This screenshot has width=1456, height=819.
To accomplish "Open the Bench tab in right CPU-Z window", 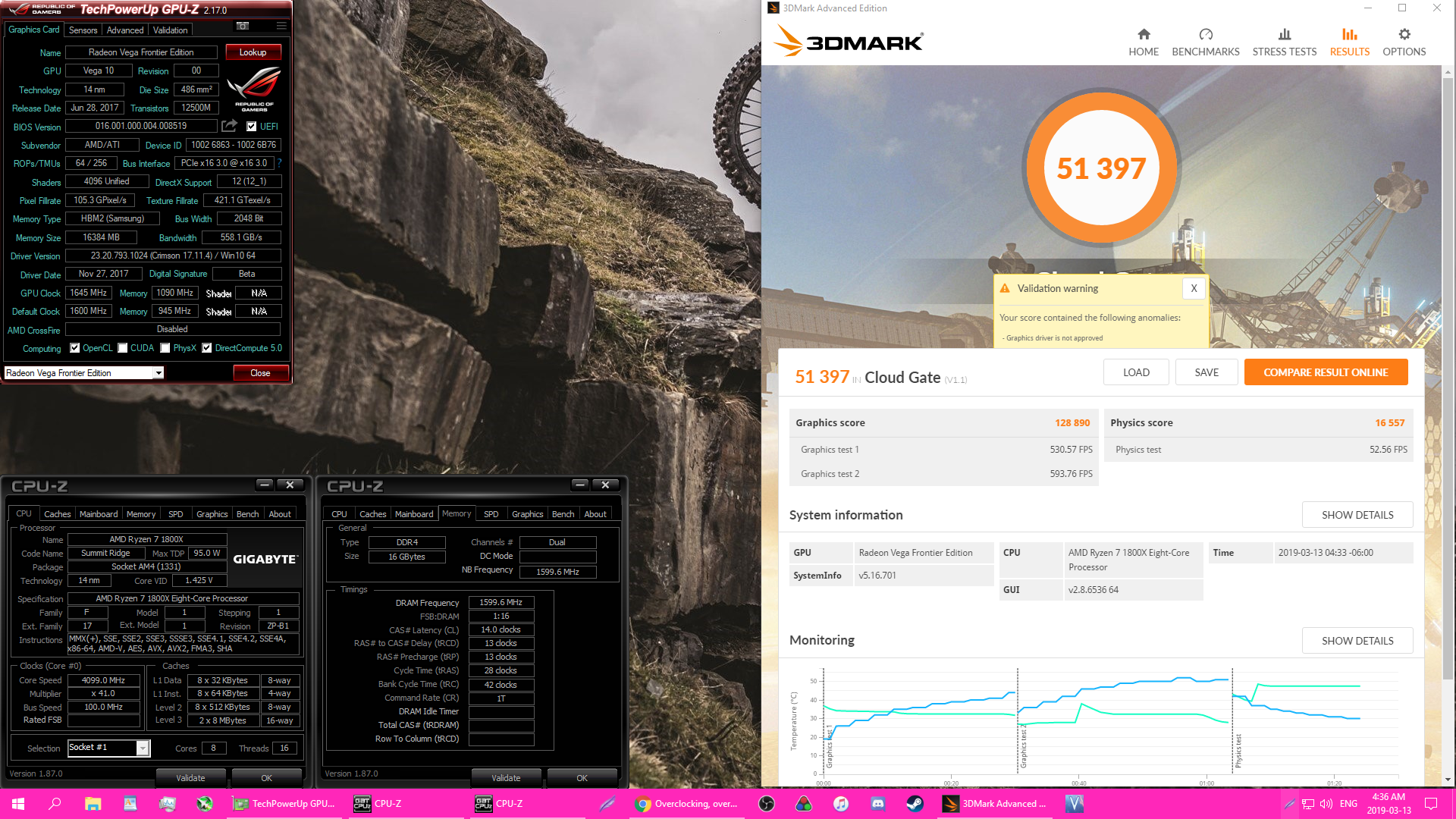I will pyautogui.click(x=563, y=514).
